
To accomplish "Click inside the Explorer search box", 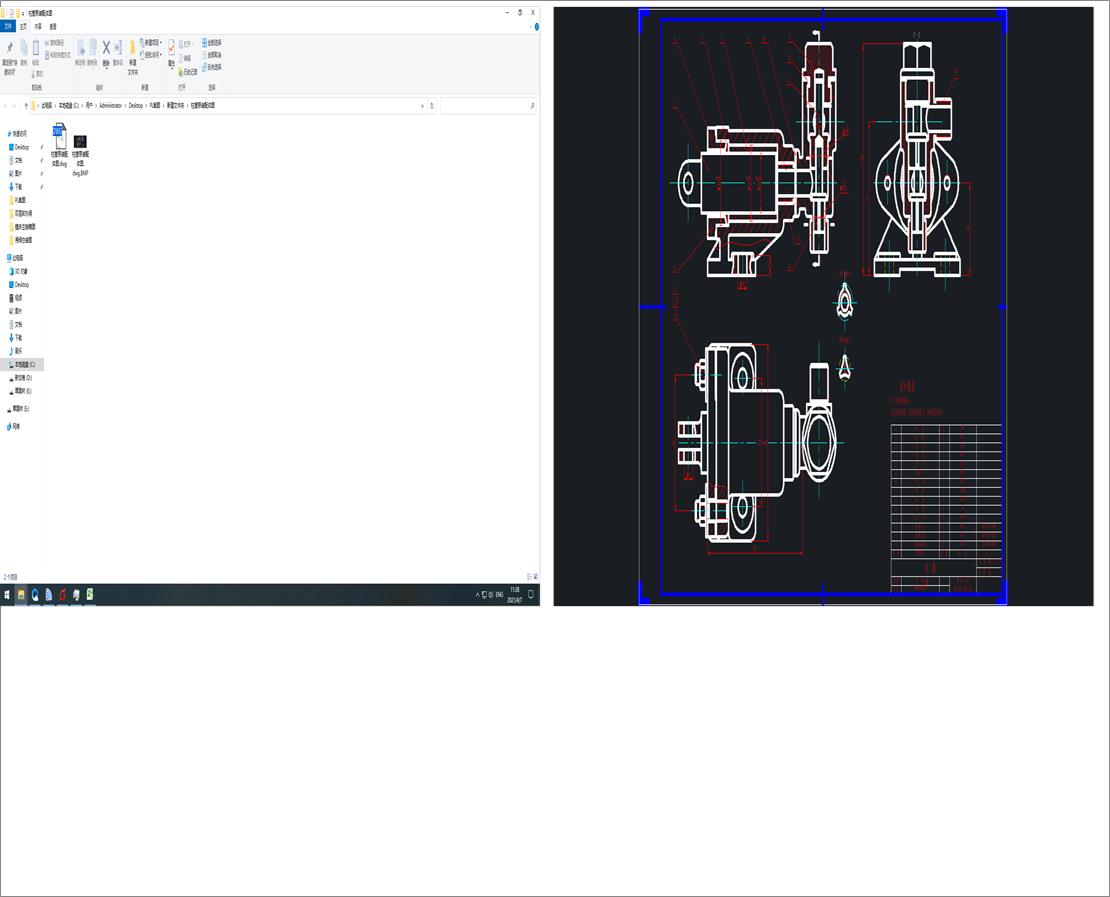I will pyautogui.click(x=487, y=105).
